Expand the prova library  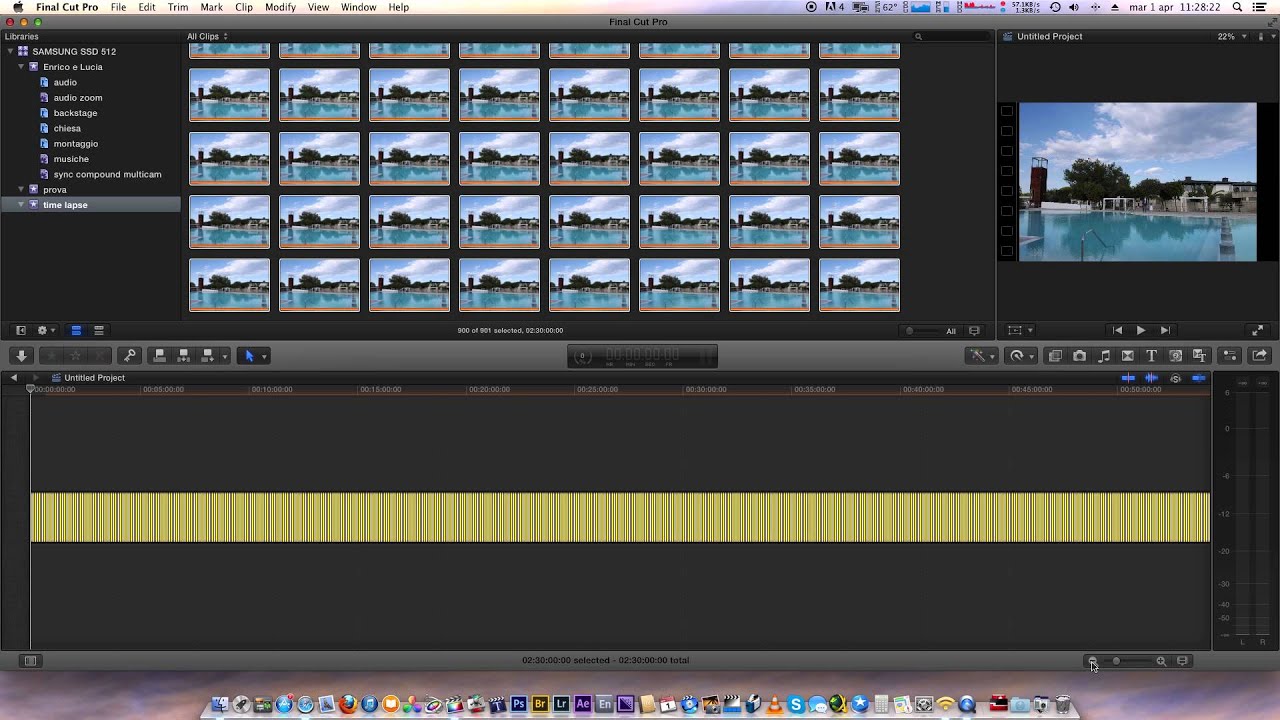(21, 189)
